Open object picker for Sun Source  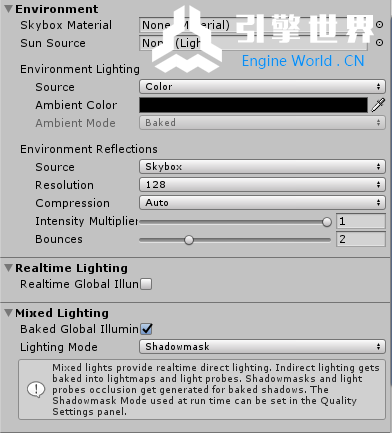point(379,43)
